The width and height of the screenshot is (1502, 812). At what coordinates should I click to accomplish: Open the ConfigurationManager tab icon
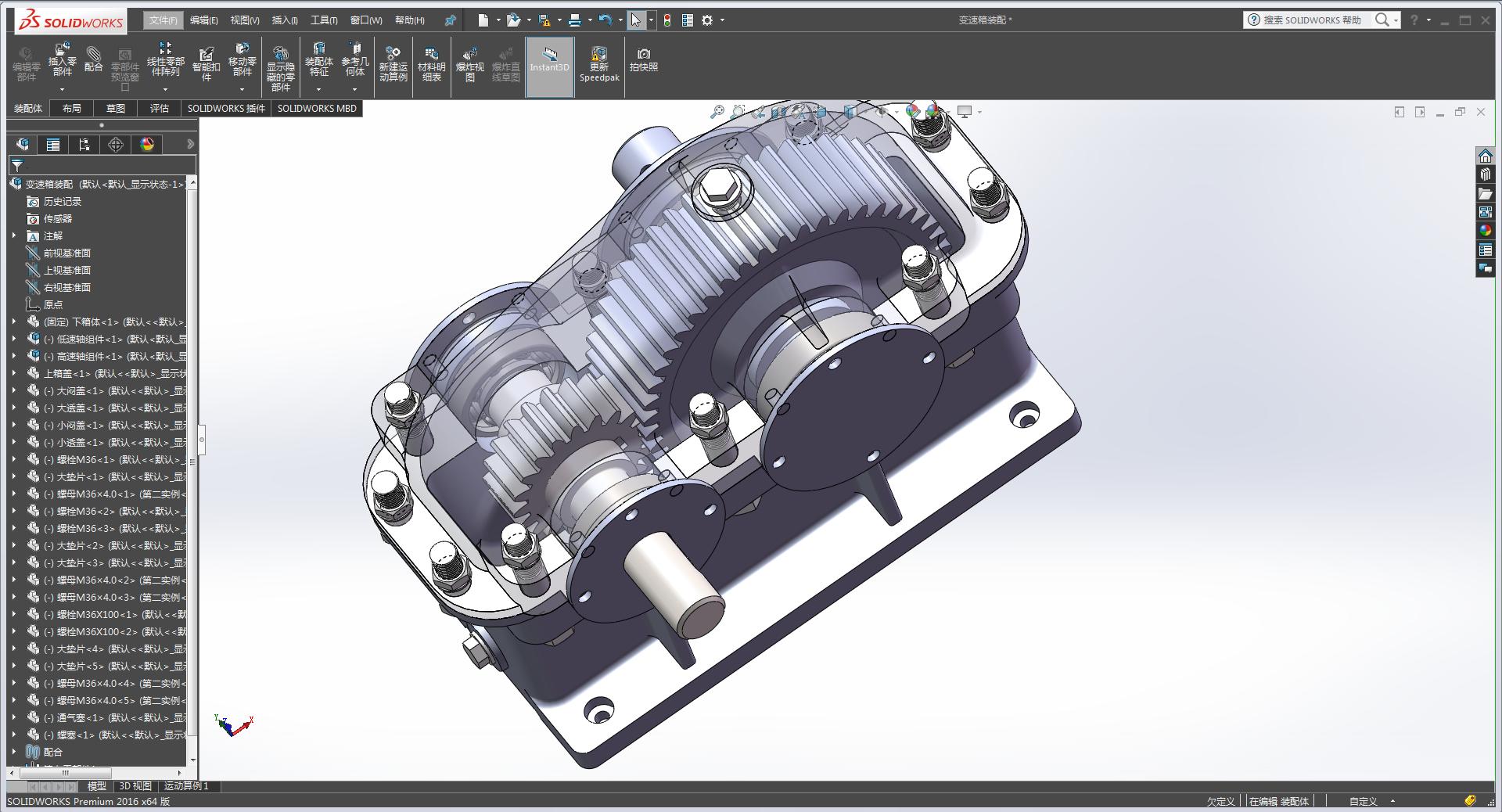(x=84, y=144)
